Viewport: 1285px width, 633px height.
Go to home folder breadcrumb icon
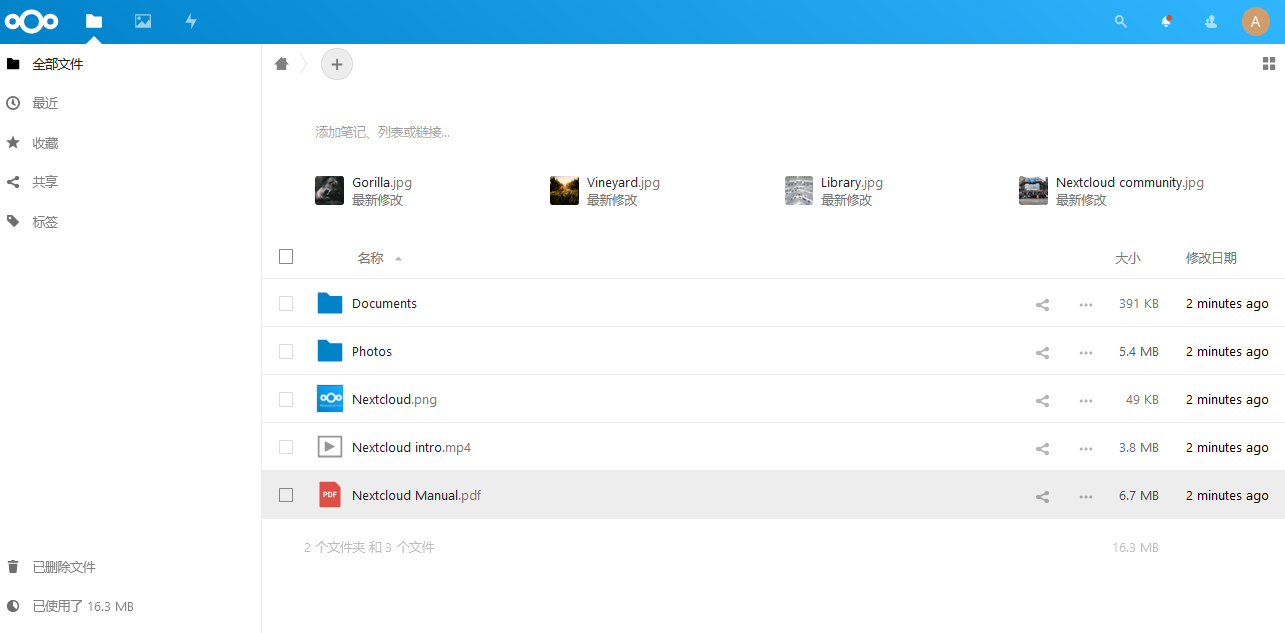282,64
